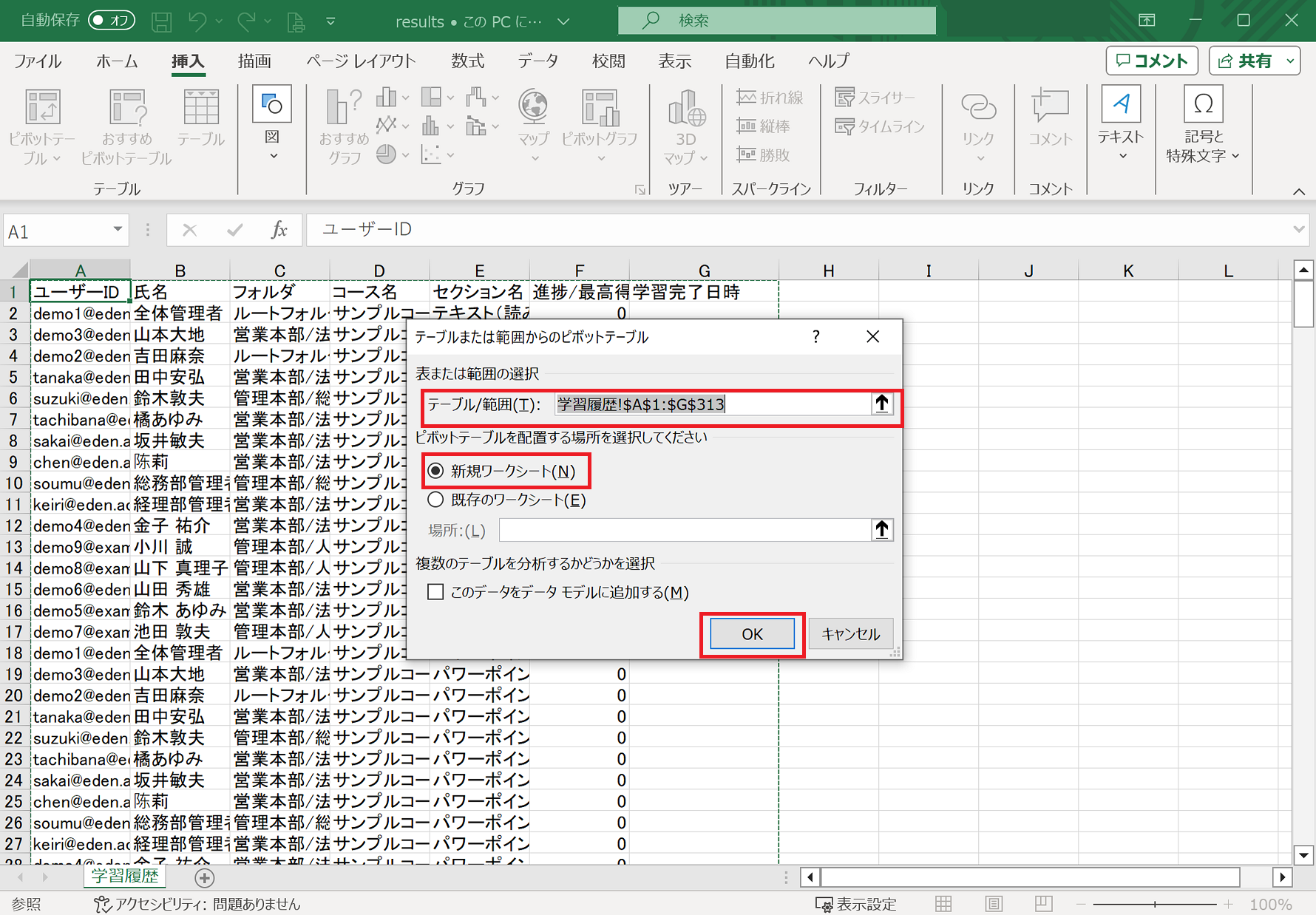This screenshot has width=1316, height=915.
Task: Check このデータをデータ モデルに追加する checkbox
Action: click(x=435, y=592)
